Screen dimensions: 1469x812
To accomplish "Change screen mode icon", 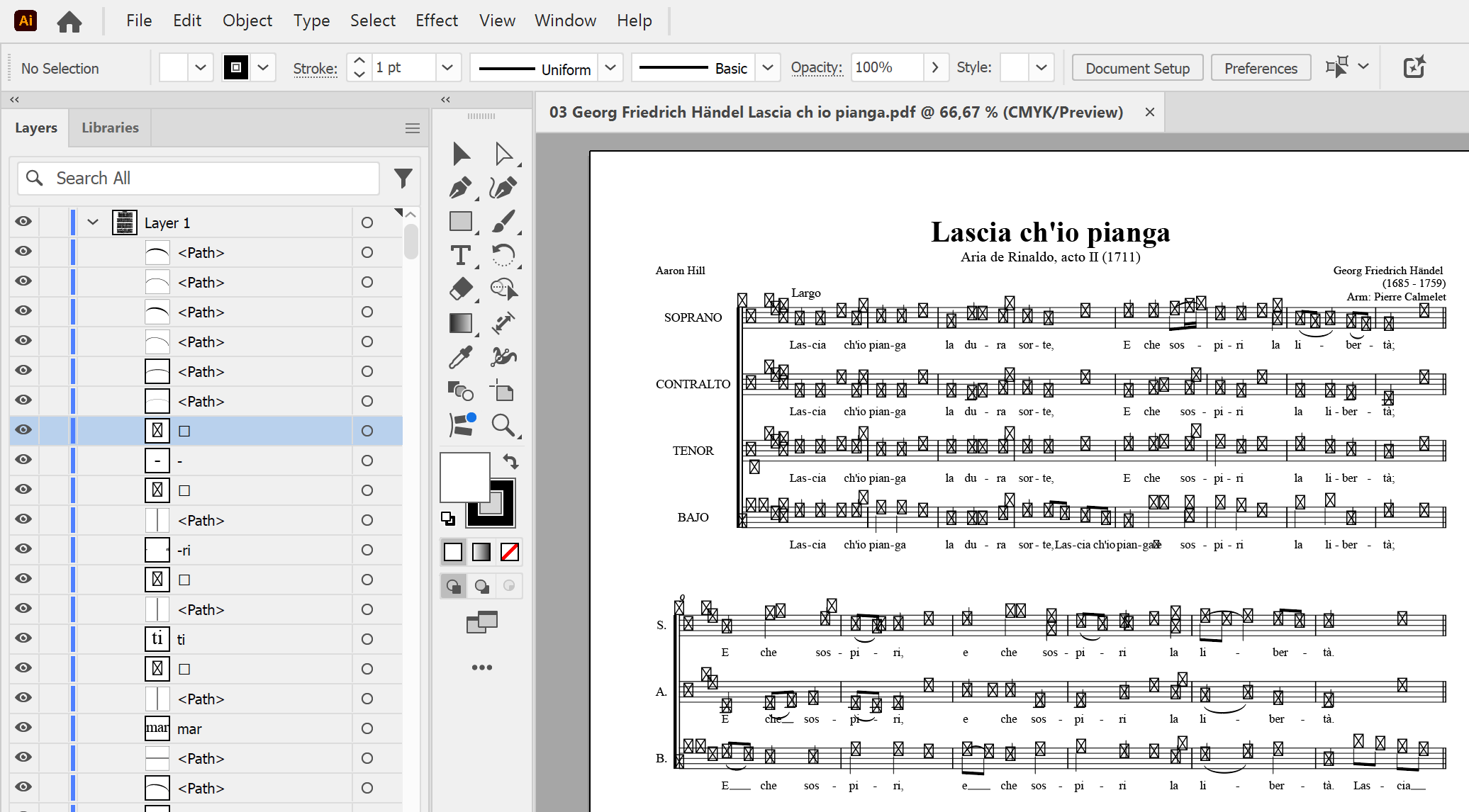I will tap(482, 622).
